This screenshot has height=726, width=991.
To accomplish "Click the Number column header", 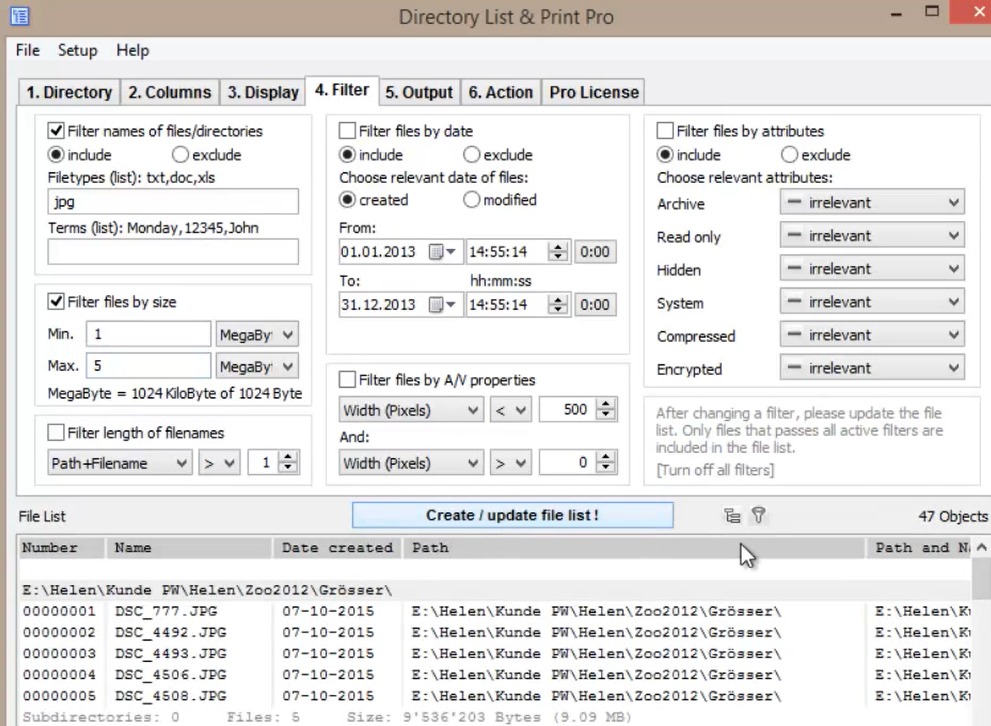I will tap(61, 548).
